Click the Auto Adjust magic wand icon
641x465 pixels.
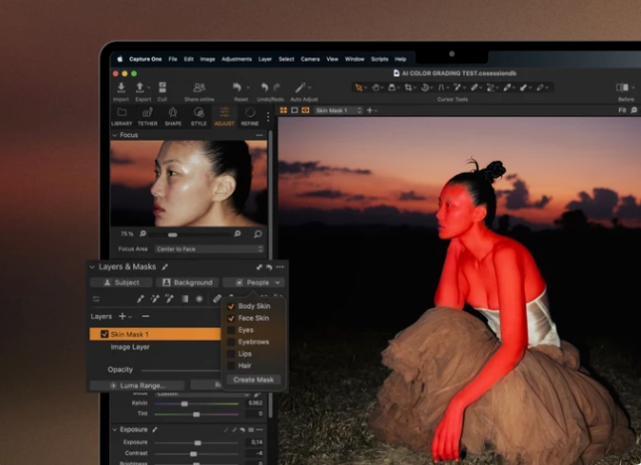click(x=300, y=89)
